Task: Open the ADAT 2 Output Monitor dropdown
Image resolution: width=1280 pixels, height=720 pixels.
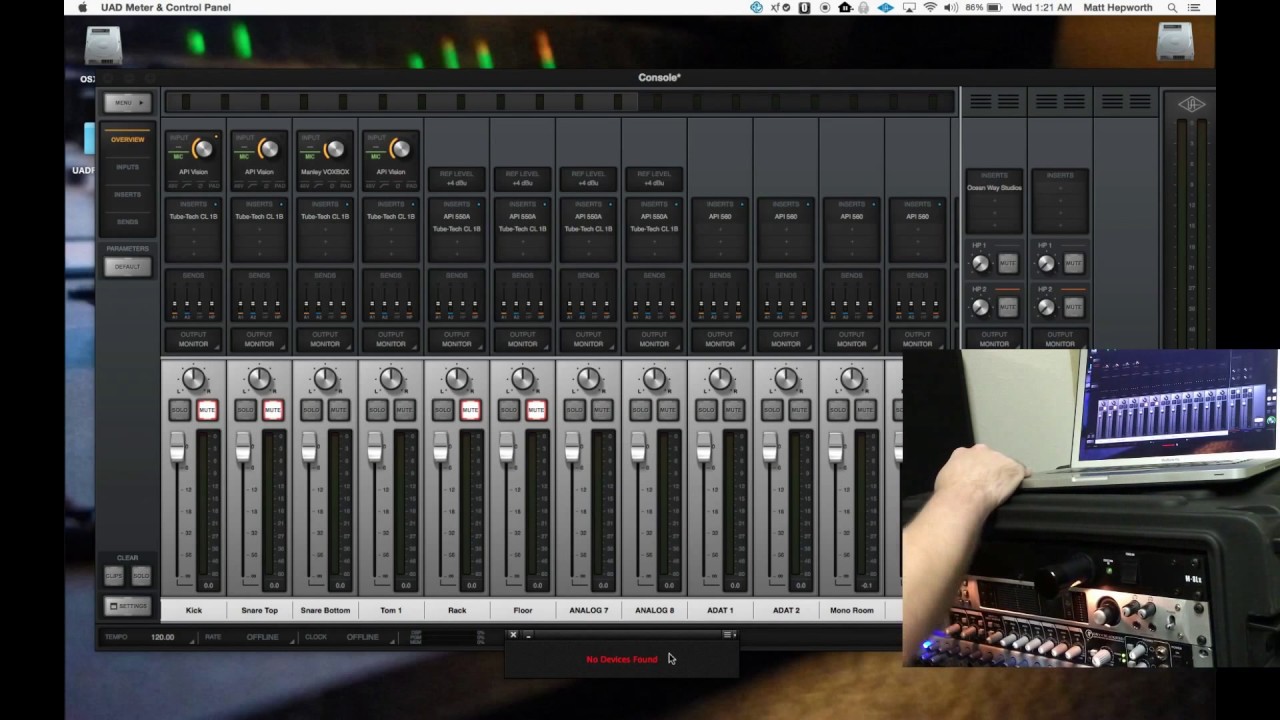Action: [x=786, y=339]
